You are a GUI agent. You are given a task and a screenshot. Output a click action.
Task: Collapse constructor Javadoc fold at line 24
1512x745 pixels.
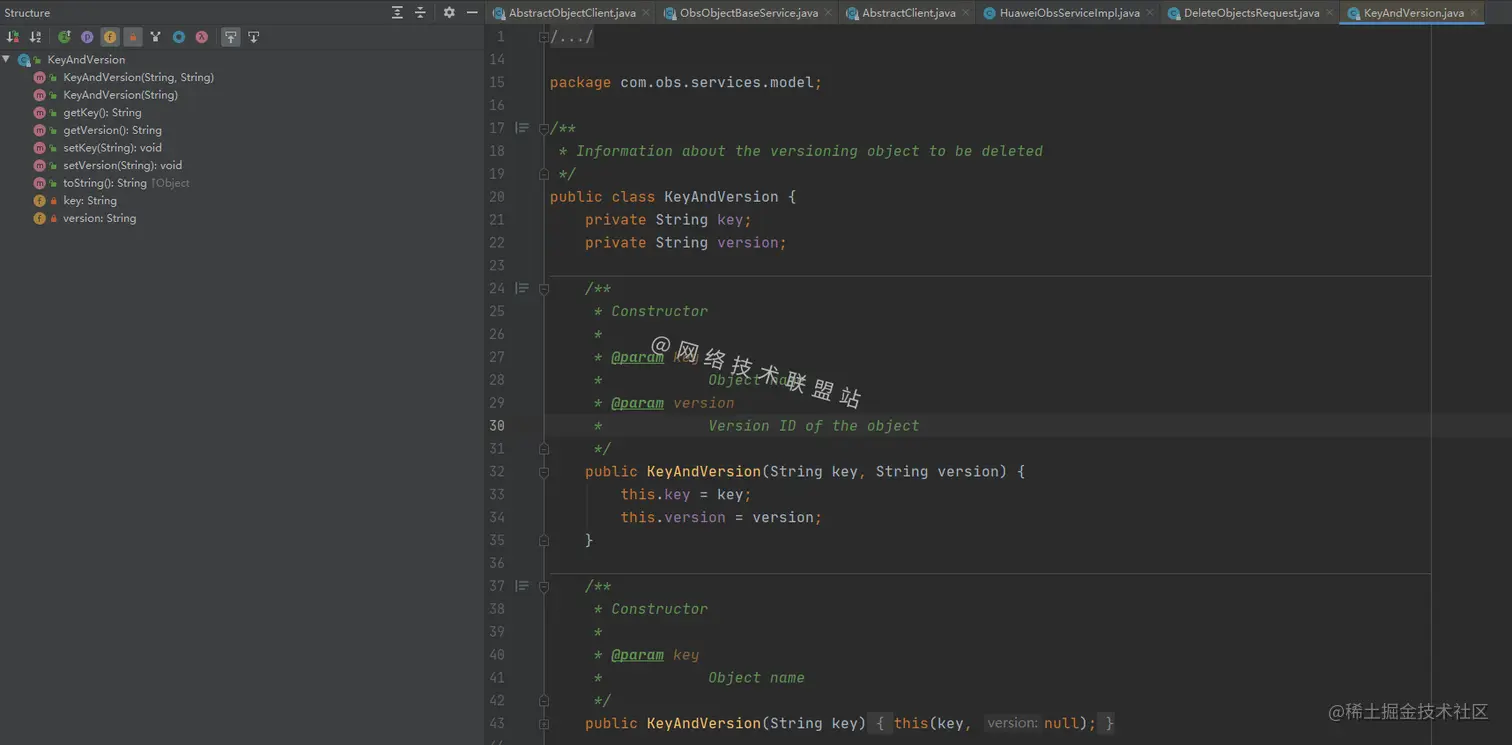544,289
